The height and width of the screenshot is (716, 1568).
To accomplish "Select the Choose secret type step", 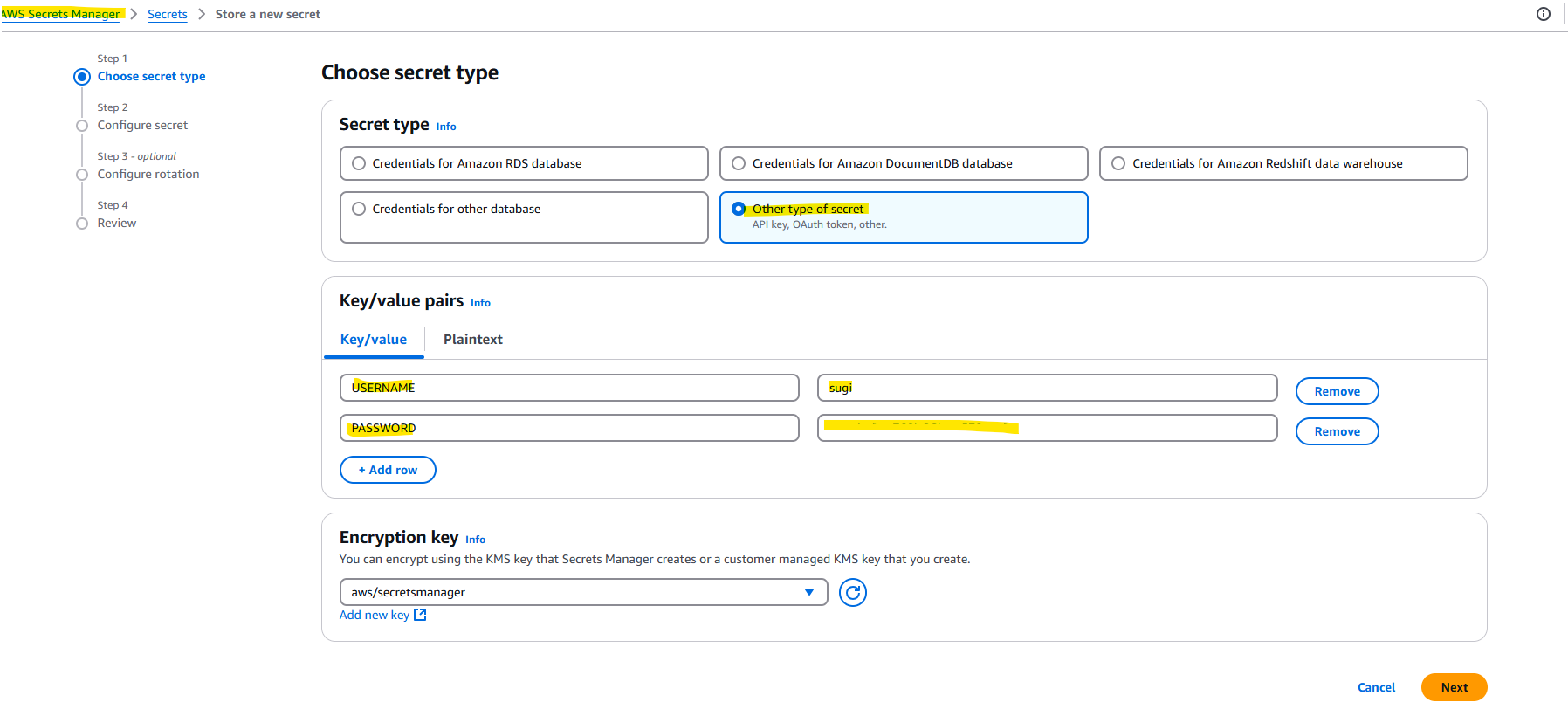I will click(151, 77).
